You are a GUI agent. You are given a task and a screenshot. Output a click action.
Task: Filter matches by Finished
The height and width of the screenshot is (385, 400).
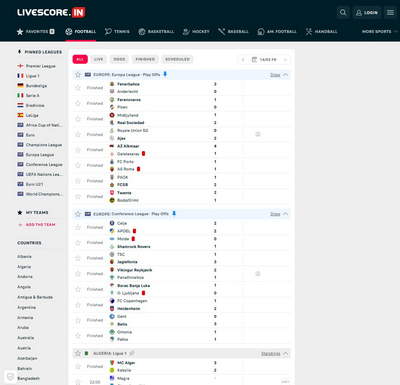coord(145,59)
